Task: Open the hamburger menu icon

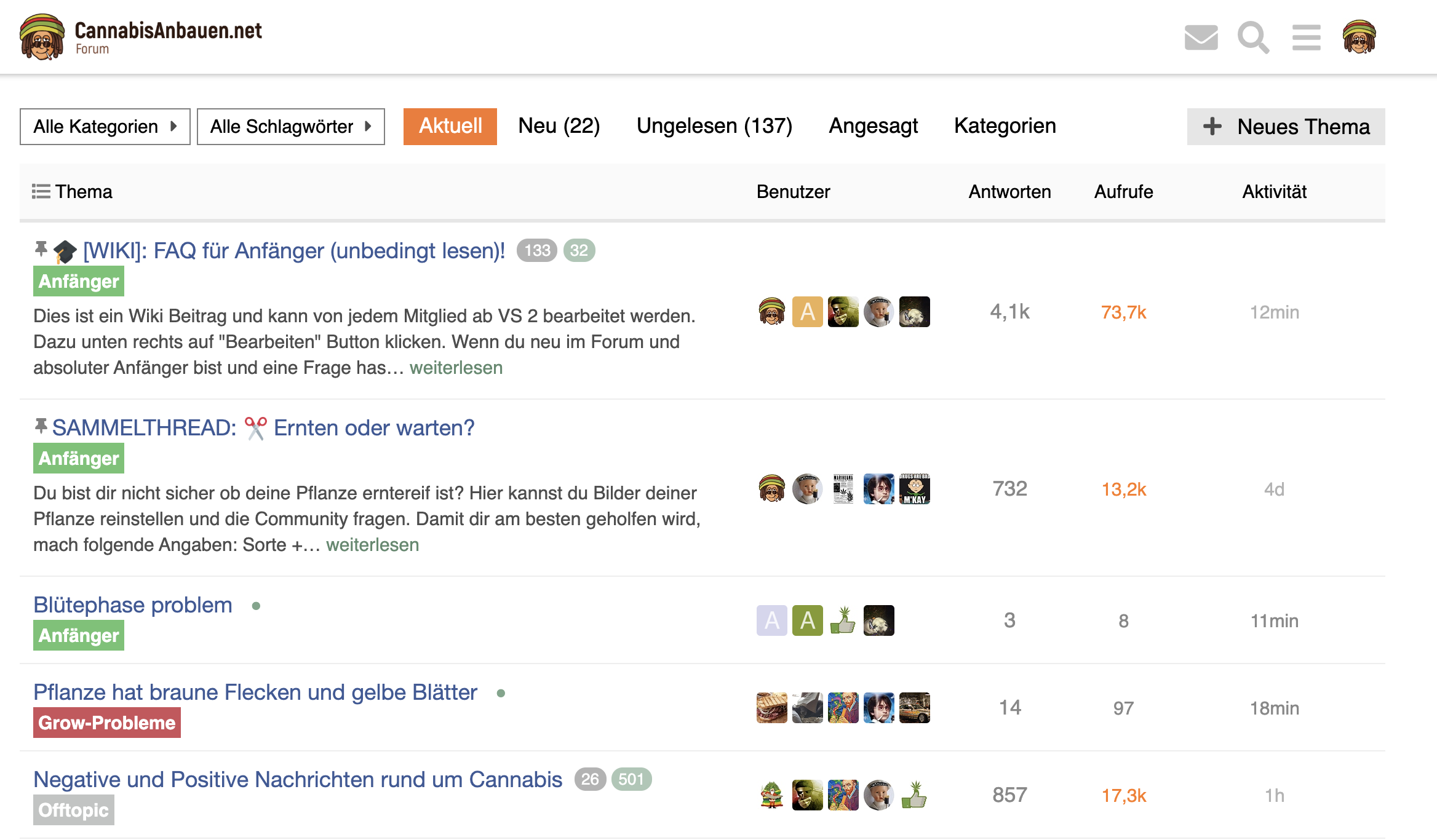Action: click(x=1306, y=38)
